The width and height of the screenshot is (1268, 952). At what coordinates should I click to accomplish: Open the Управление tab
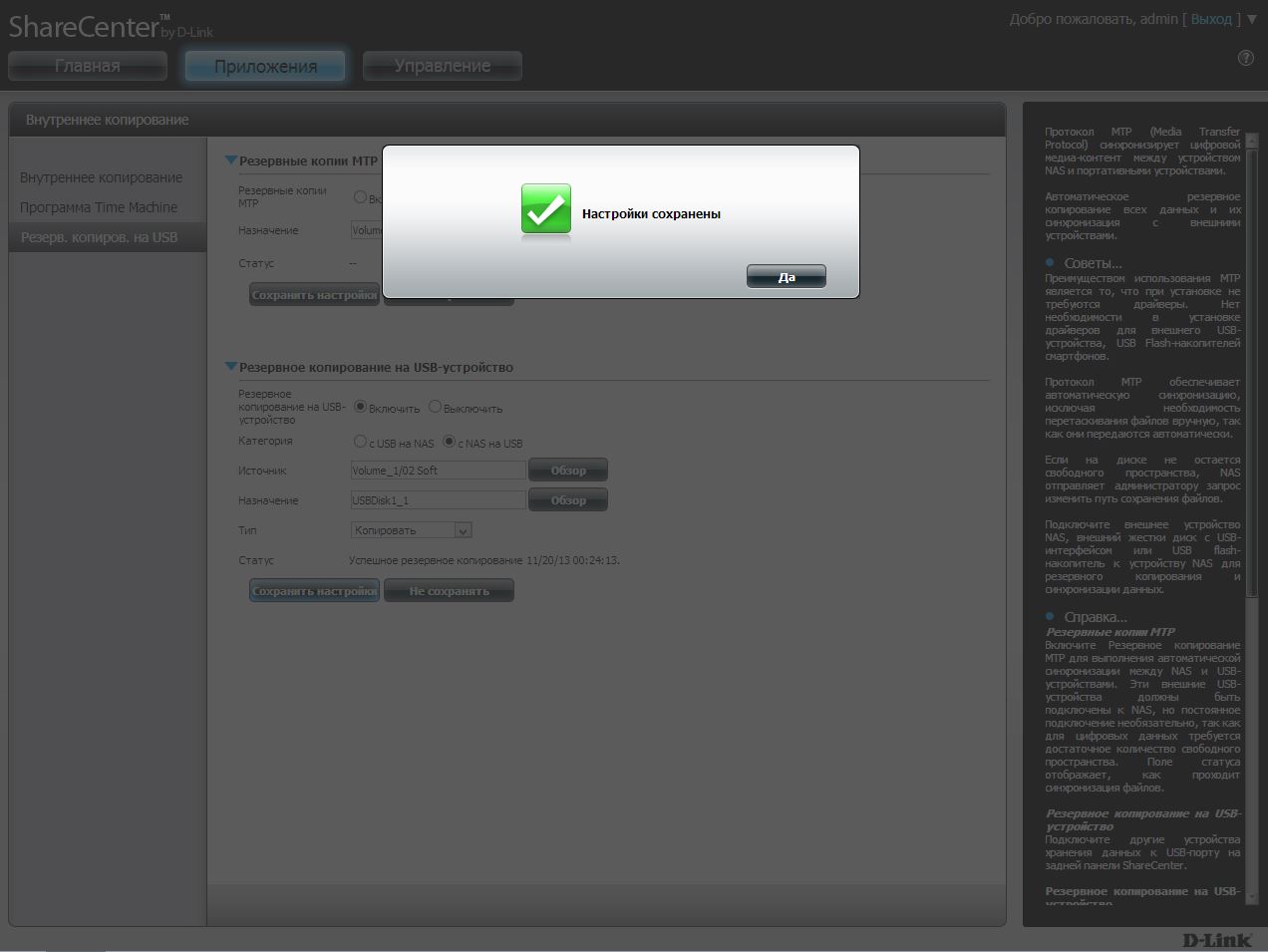(x=442, y=66)
